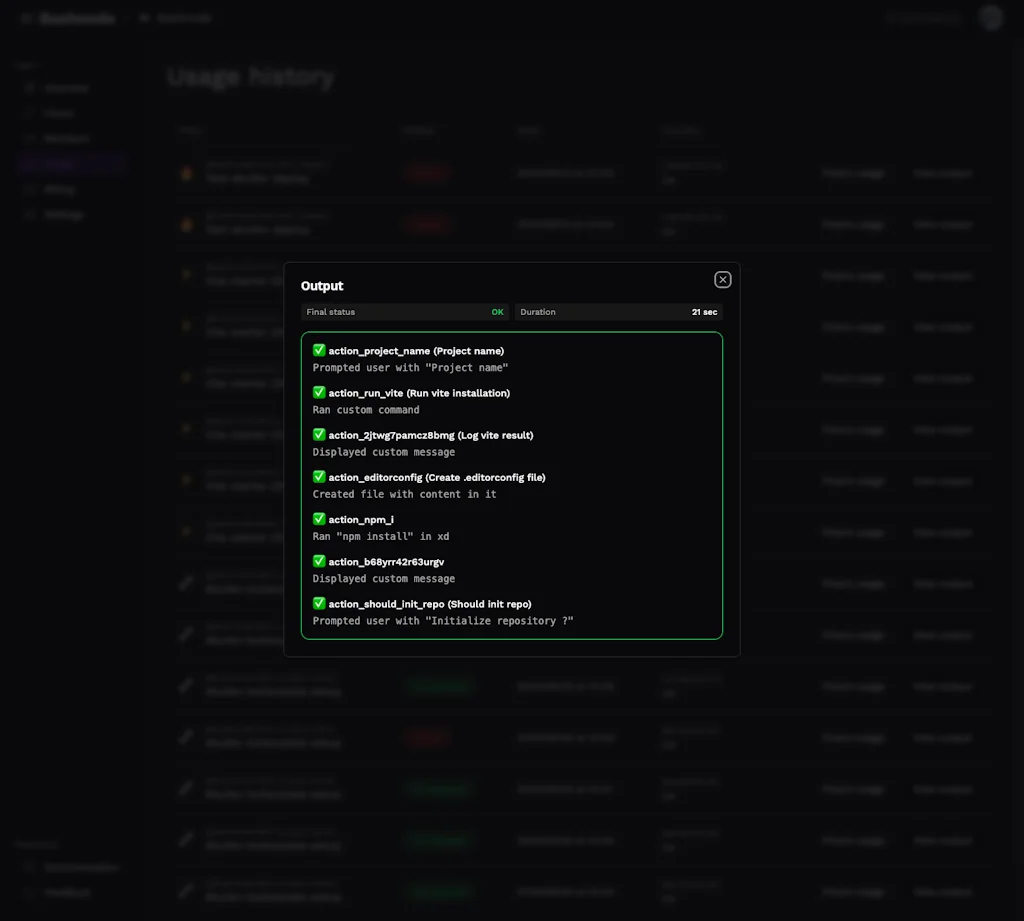Toggle the checkmark next to action_should_init_repo

[319, 603]
